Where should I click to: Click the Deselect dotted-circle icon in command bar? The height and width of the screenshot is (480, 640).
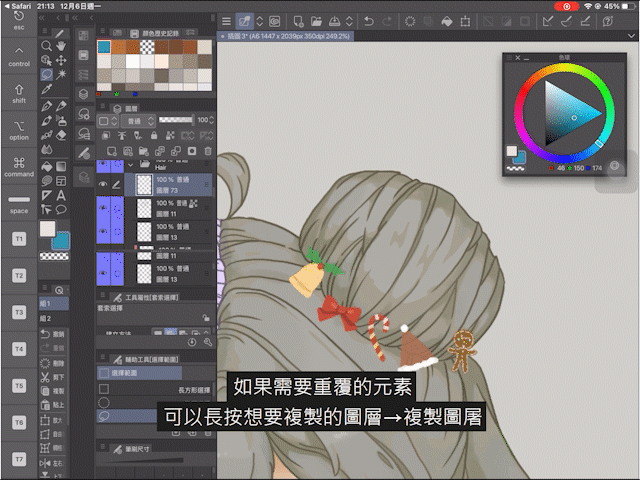click(x=410, y=21)
